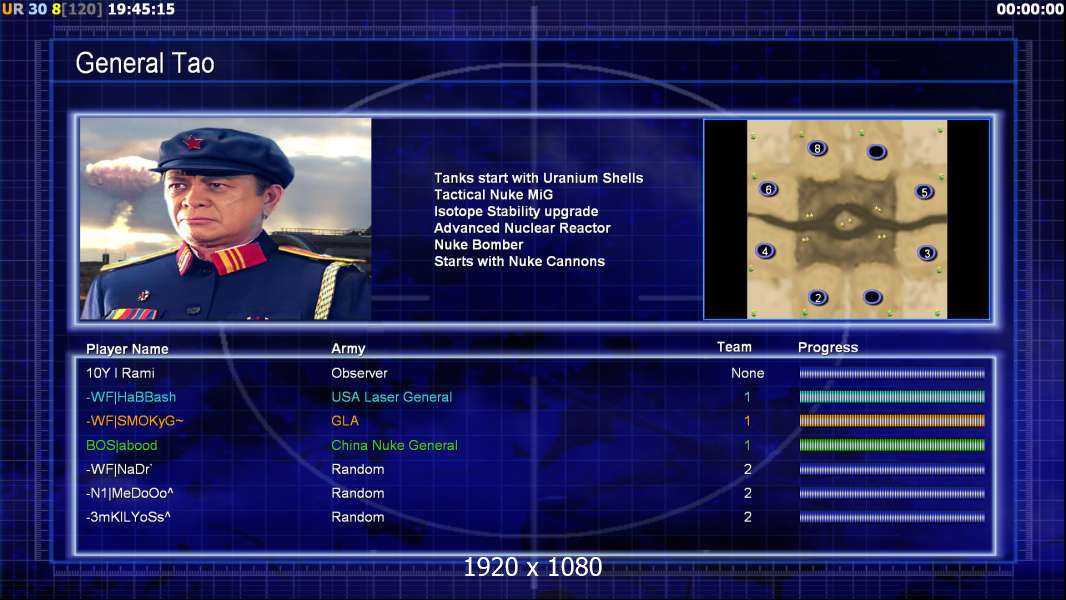Click team number for BOS|abood
This screenshot has height=600, width=1066.
pos(747,445)
